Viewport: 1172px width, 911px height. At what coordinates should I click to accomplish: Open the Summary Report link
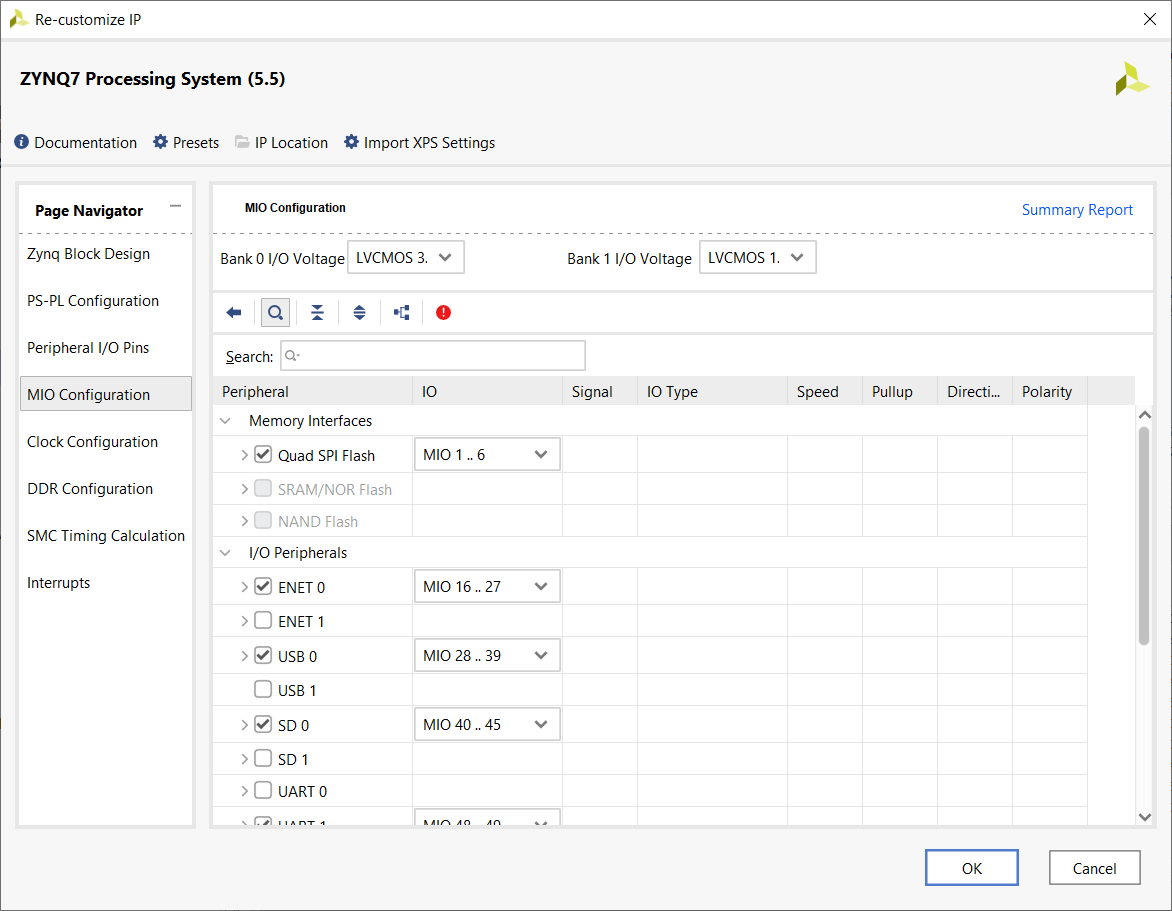coord(1077,210)
